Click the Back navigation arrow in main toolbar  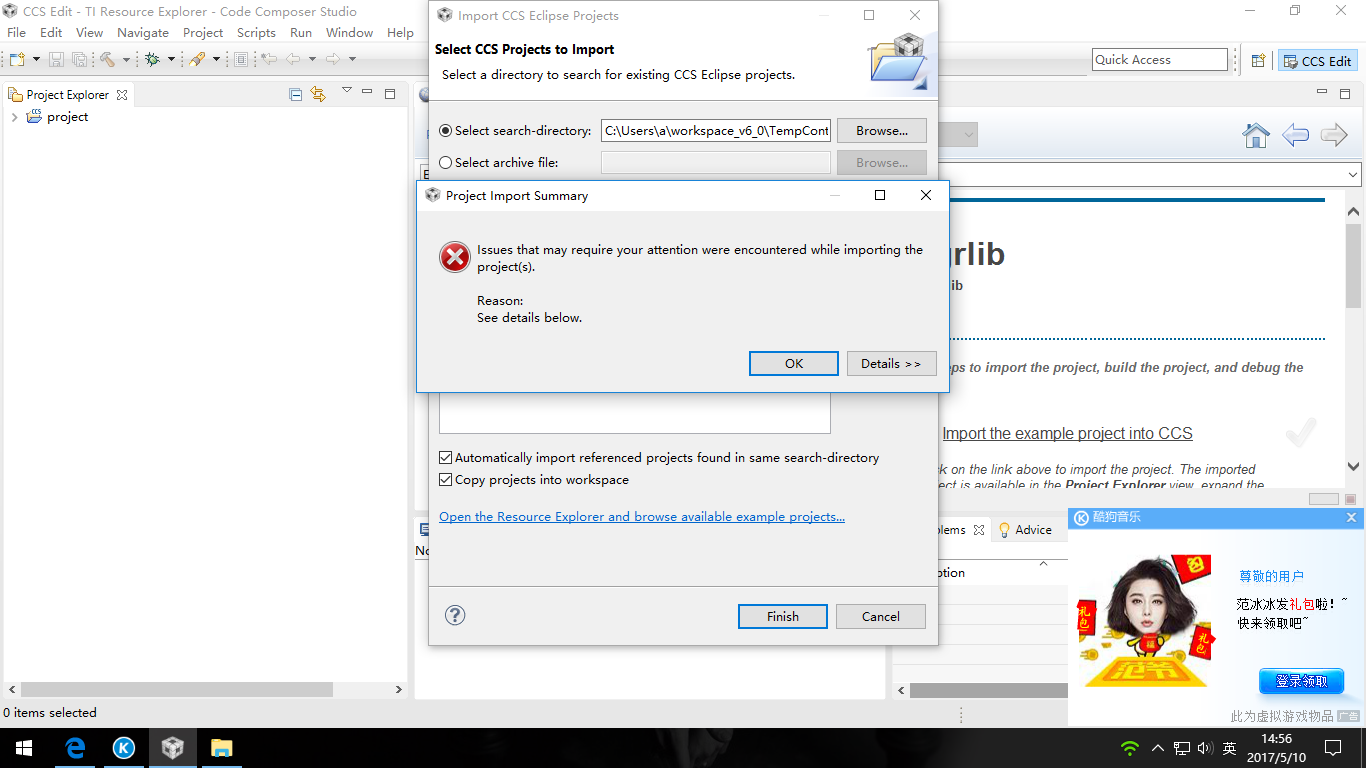293,60
